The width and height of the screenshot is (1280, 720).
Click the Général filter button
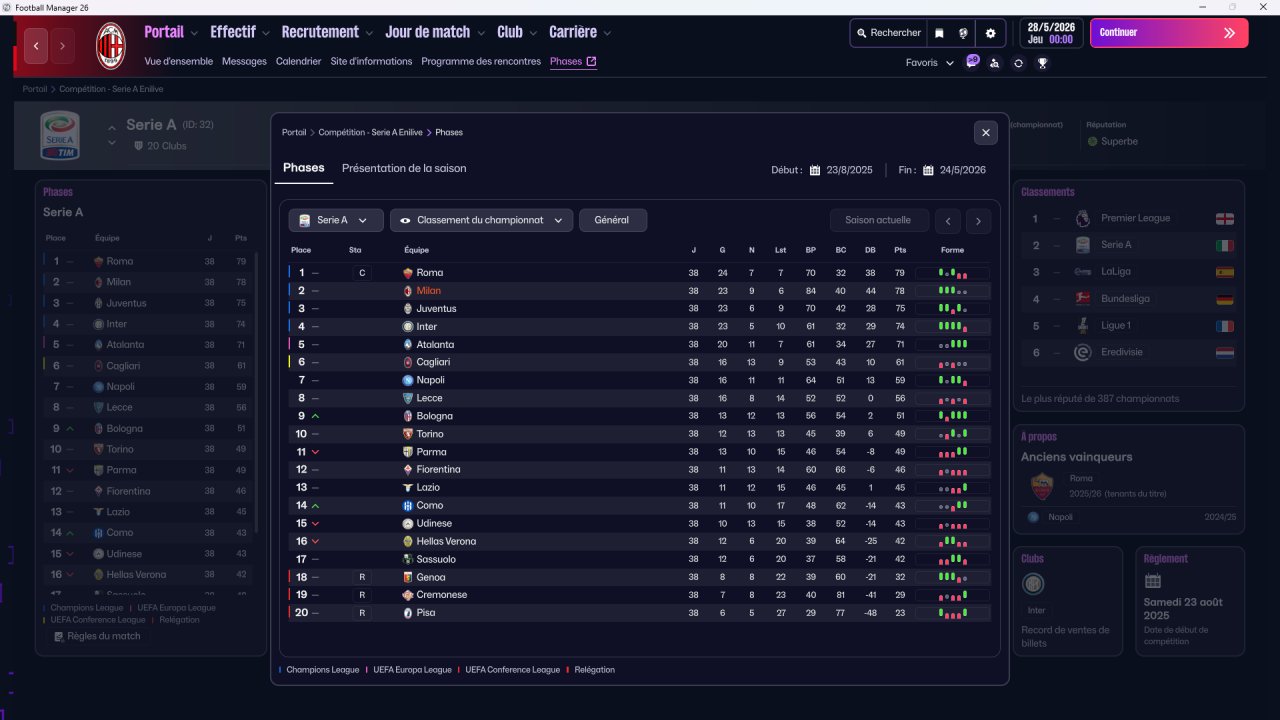tap(612, 220)
